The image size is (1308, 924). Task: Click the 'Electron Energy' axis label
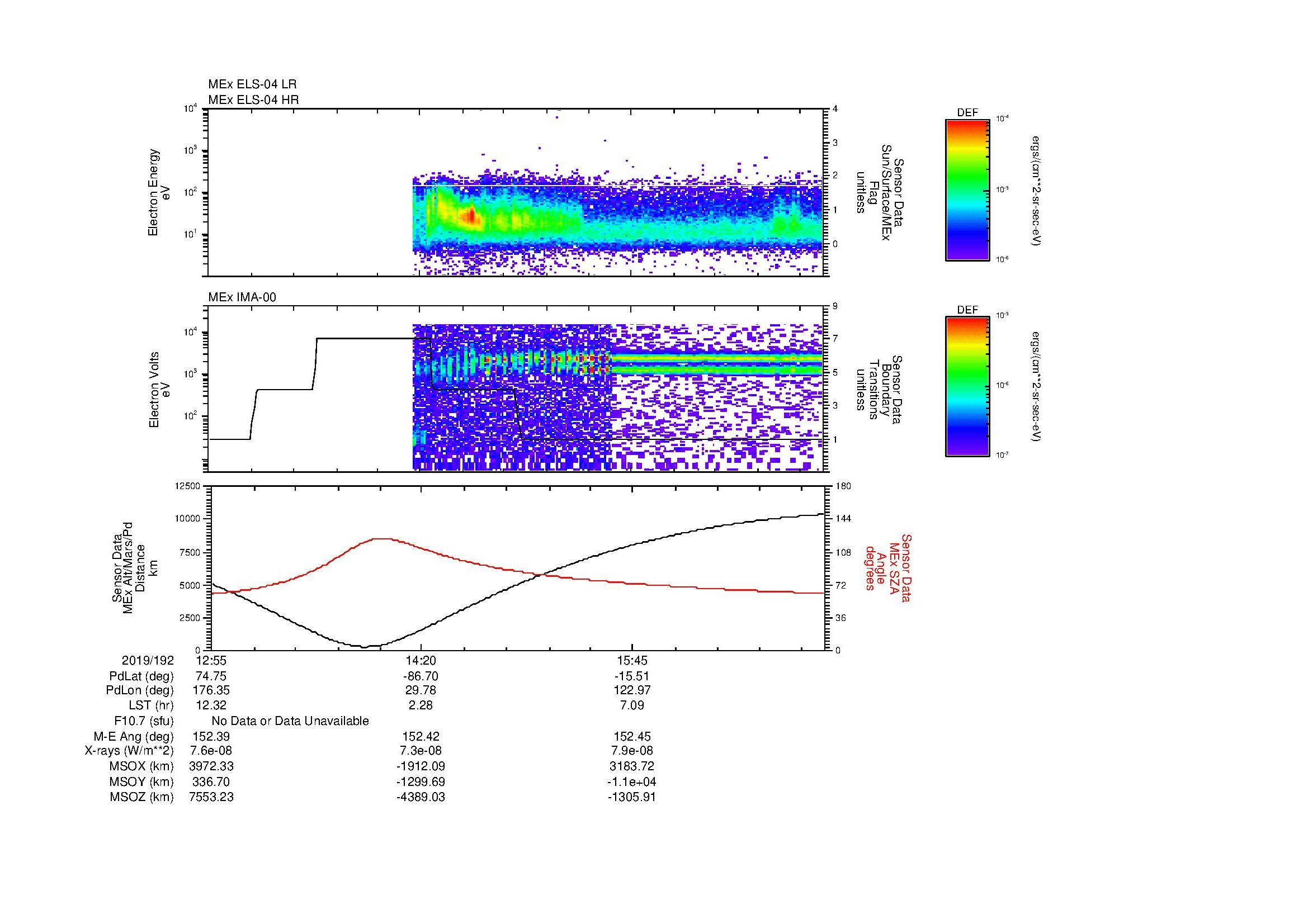(x=153, y=192)
